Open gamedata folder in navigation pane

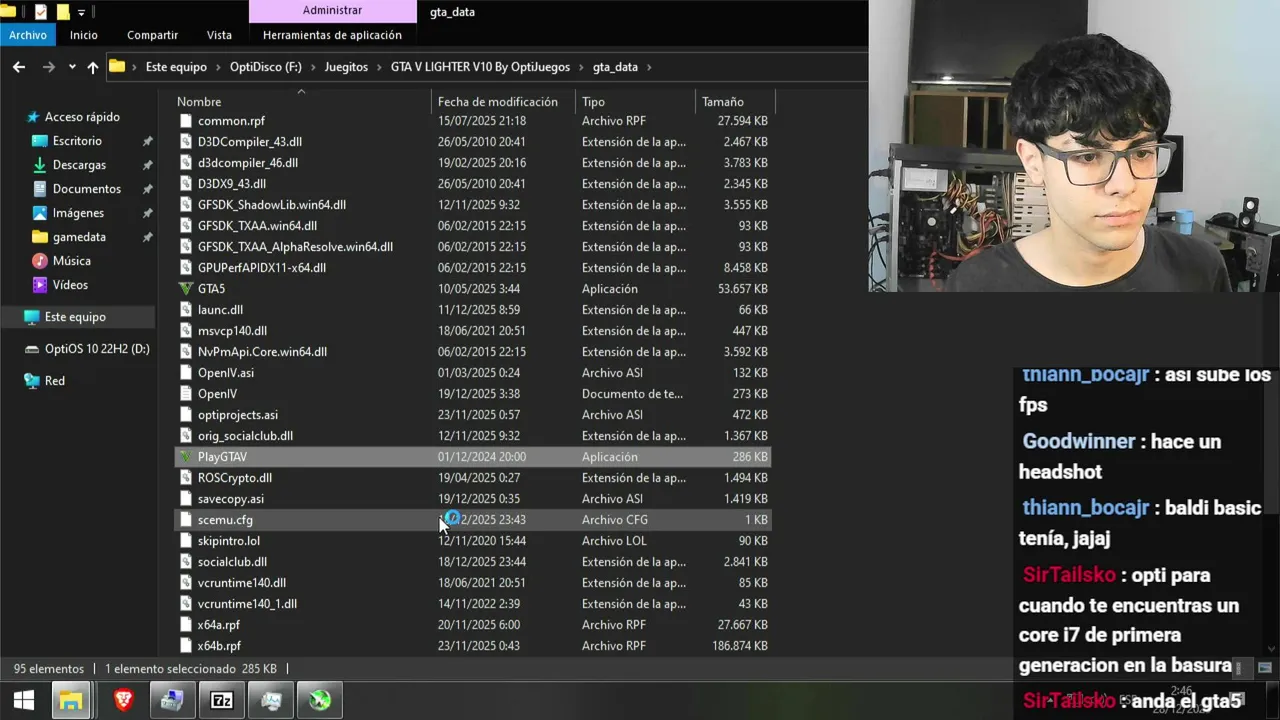(x=79, y=237)
